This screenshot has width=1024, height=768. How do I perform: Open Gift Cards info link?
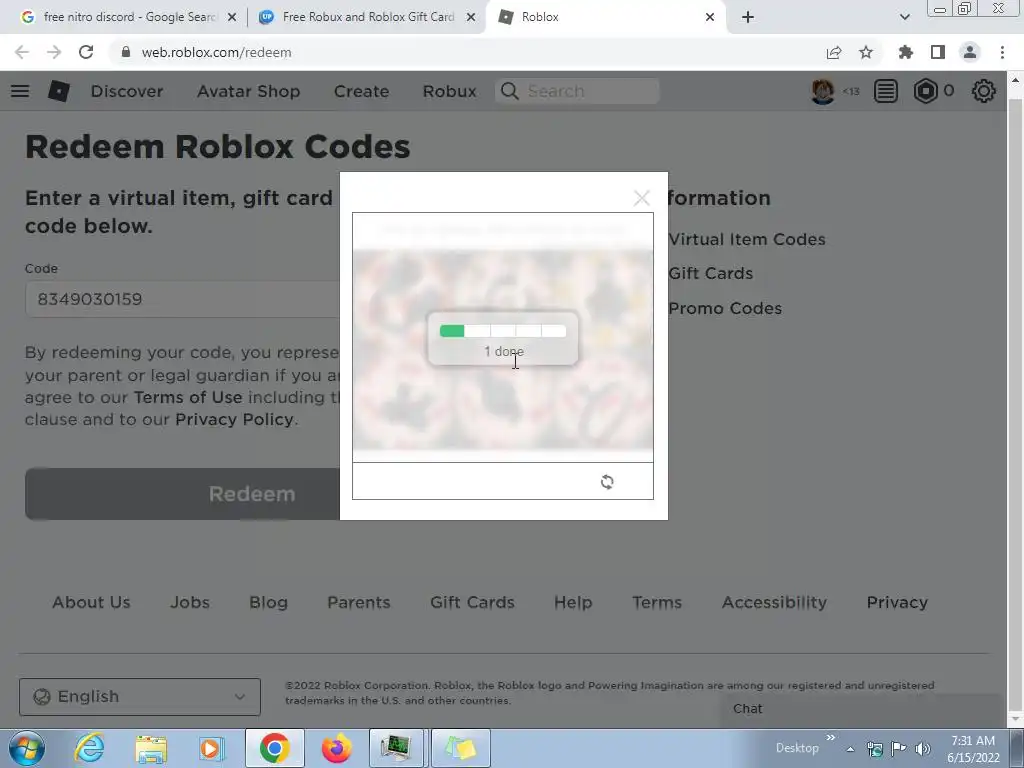click(x=711, y=274)
